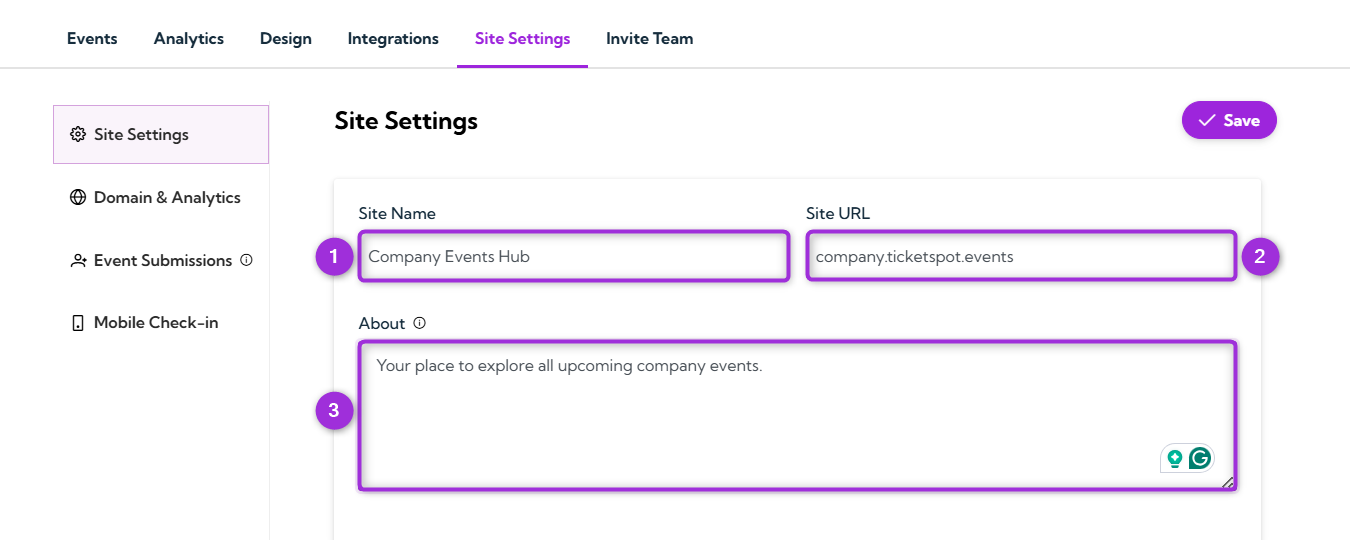The height and width of the screenshot is (540, 1350).
Task: Click into the Site Name field
Action: 573,257
